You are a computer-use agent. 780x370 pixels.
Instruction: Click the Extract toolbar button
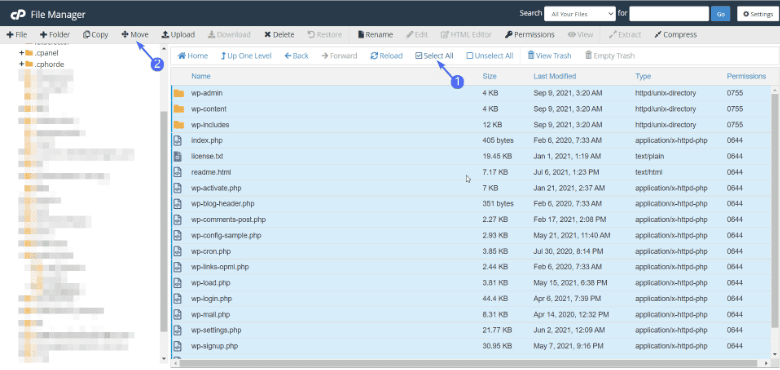point(625,35)
